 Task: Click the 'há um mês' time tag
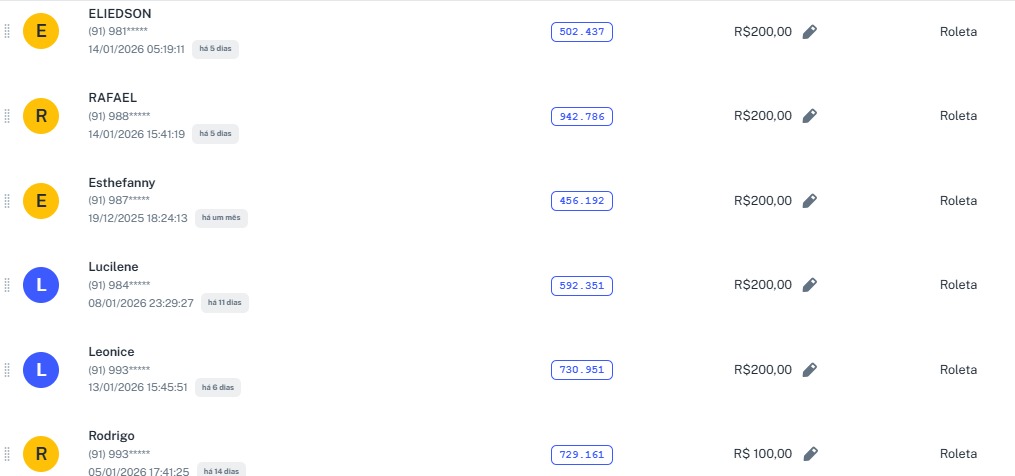(x=221, y=218)
